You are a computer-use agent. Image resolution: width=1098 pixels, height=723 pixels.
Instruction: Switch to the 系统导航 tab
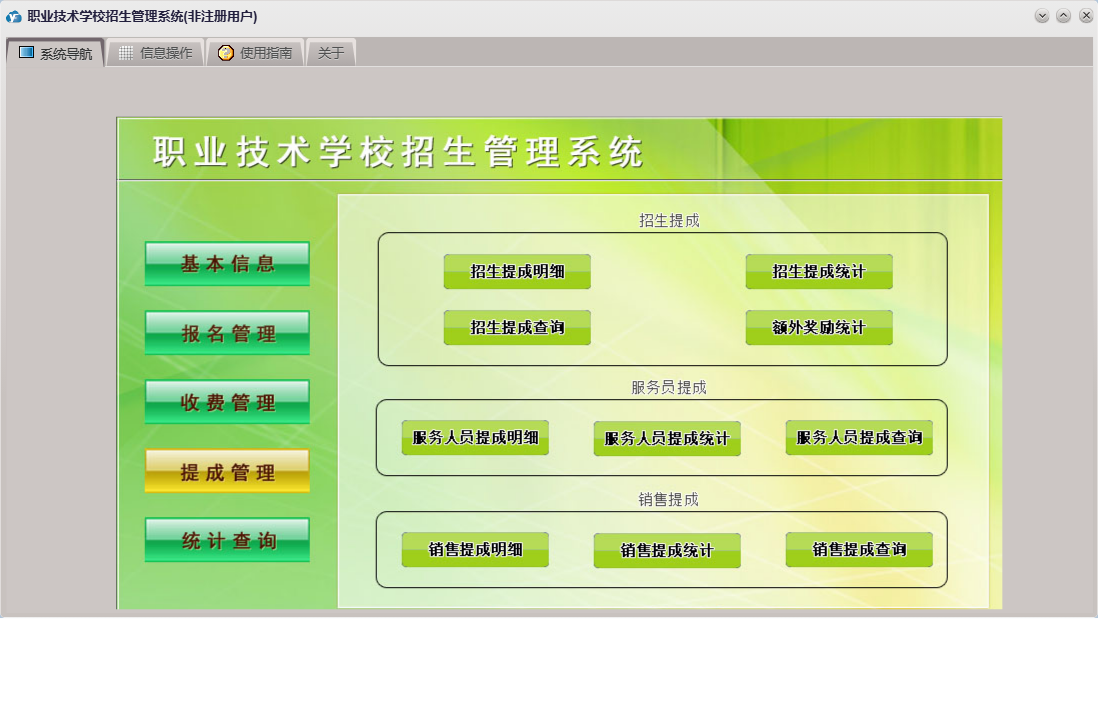[x=56, y=53]
